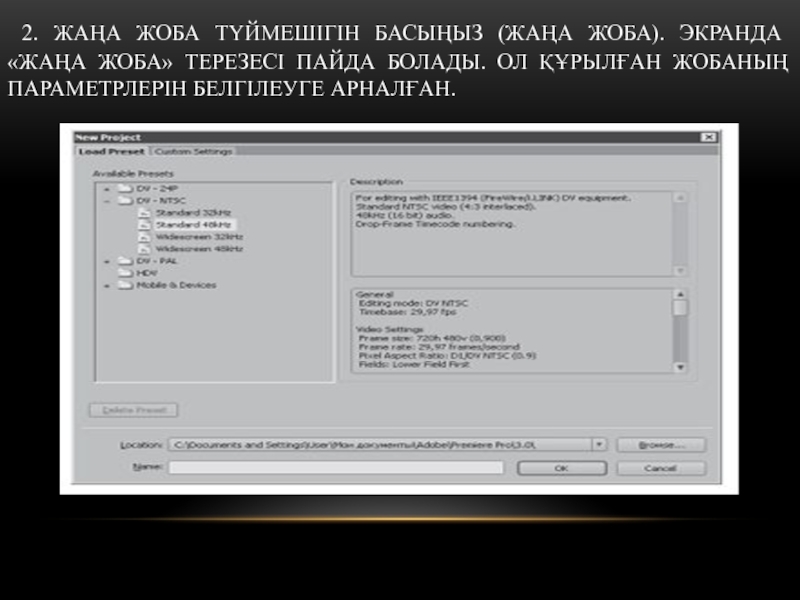Viewport: 800px width, 600px height.
Task: Click the Widescreen 48kHz preset icon
Action: point(145,249)
